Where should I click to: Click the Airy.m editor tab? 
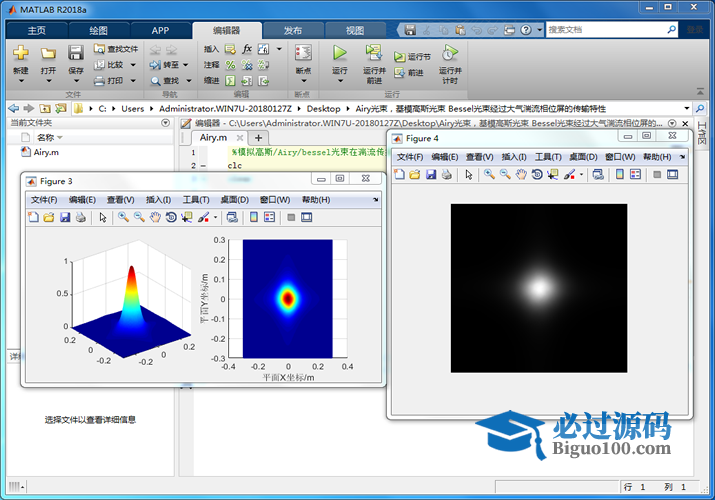[x=213, y=138]
